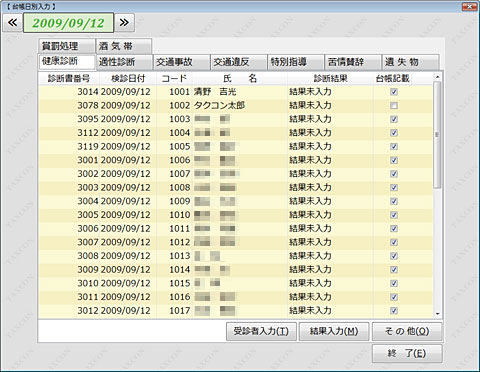Open the 苦情賛辞 tab
The height and width of the screenshot is (372, 480).
point(353,62)
